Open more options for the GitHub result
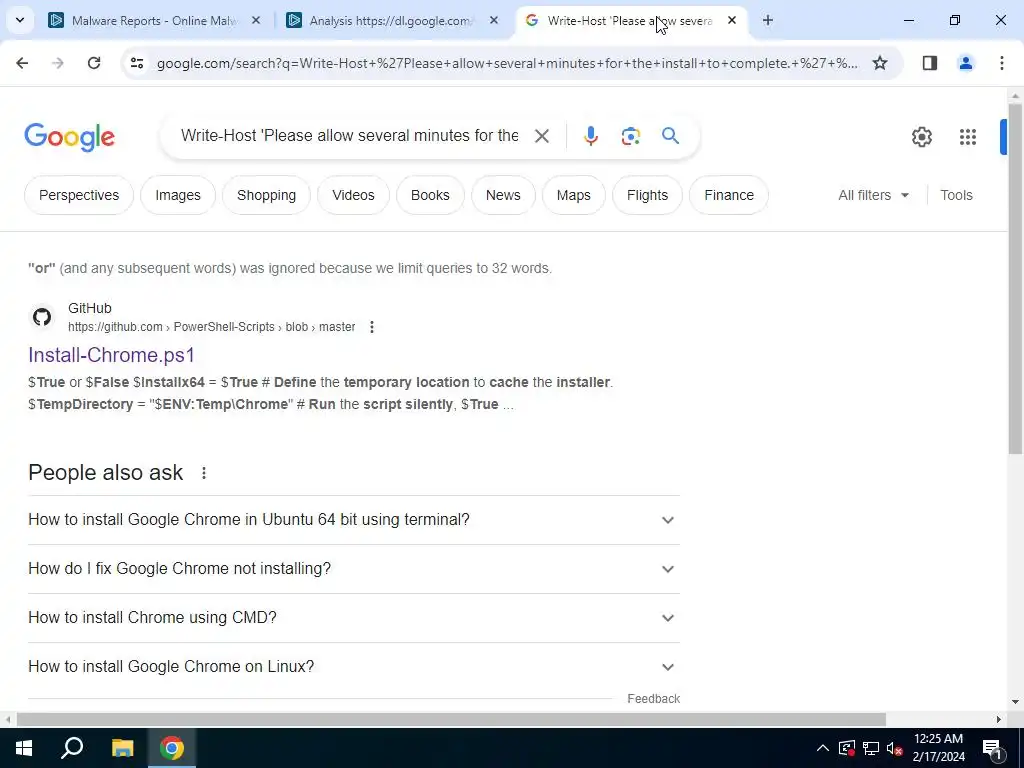Viewport: 1024px width, 768px height. tap(372, 327)
